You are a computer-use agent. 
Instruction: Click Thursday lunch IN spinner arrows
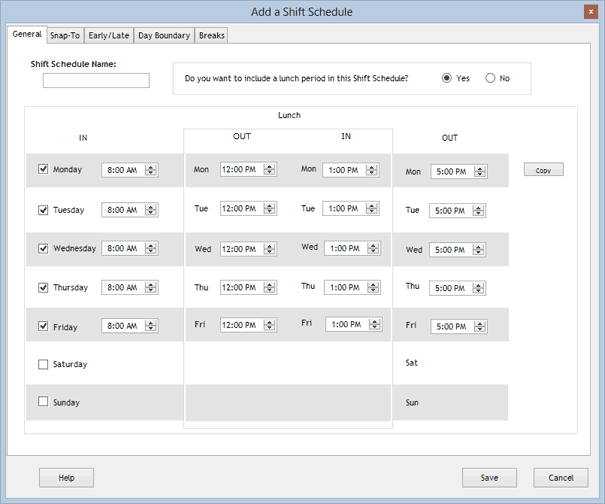pos(373,288)
